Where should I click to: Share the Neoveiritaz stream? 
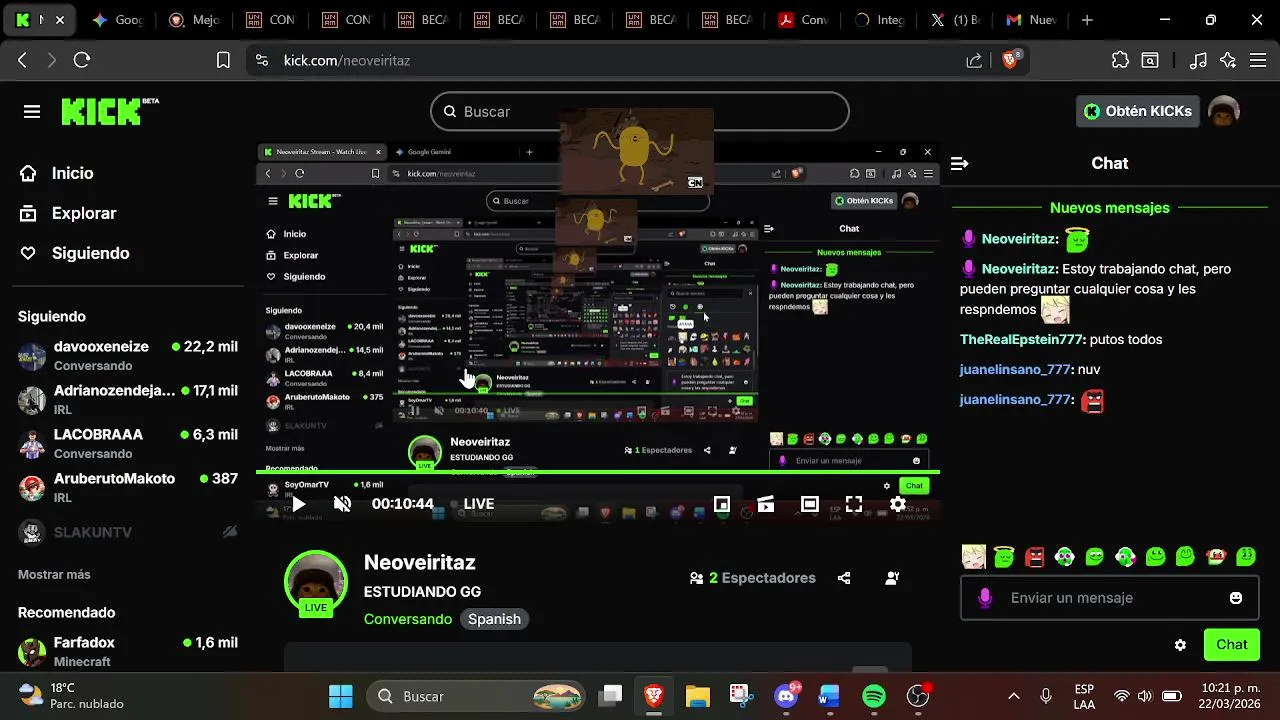844,578
